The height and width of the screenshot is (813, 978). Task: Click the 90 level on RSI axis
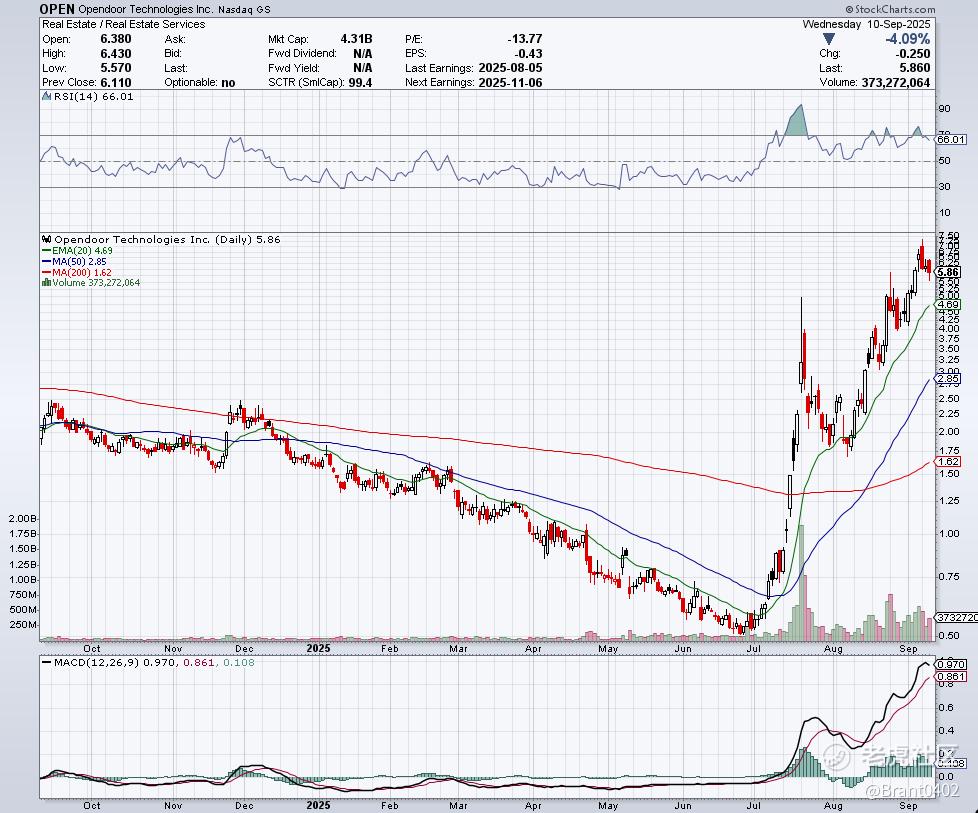tap(944, 109)
